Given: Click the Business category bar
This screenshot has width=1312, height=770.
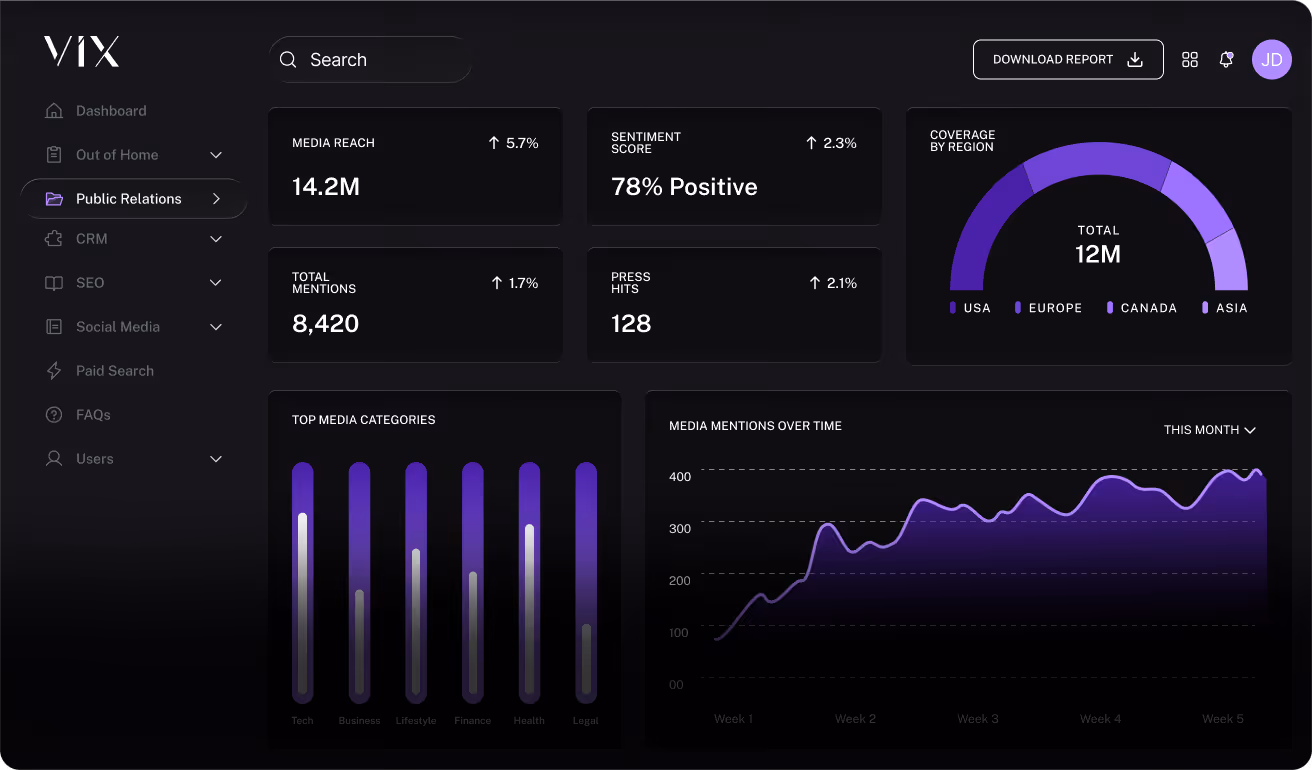Looking at the screenshot, I should (x=359, y=582).
